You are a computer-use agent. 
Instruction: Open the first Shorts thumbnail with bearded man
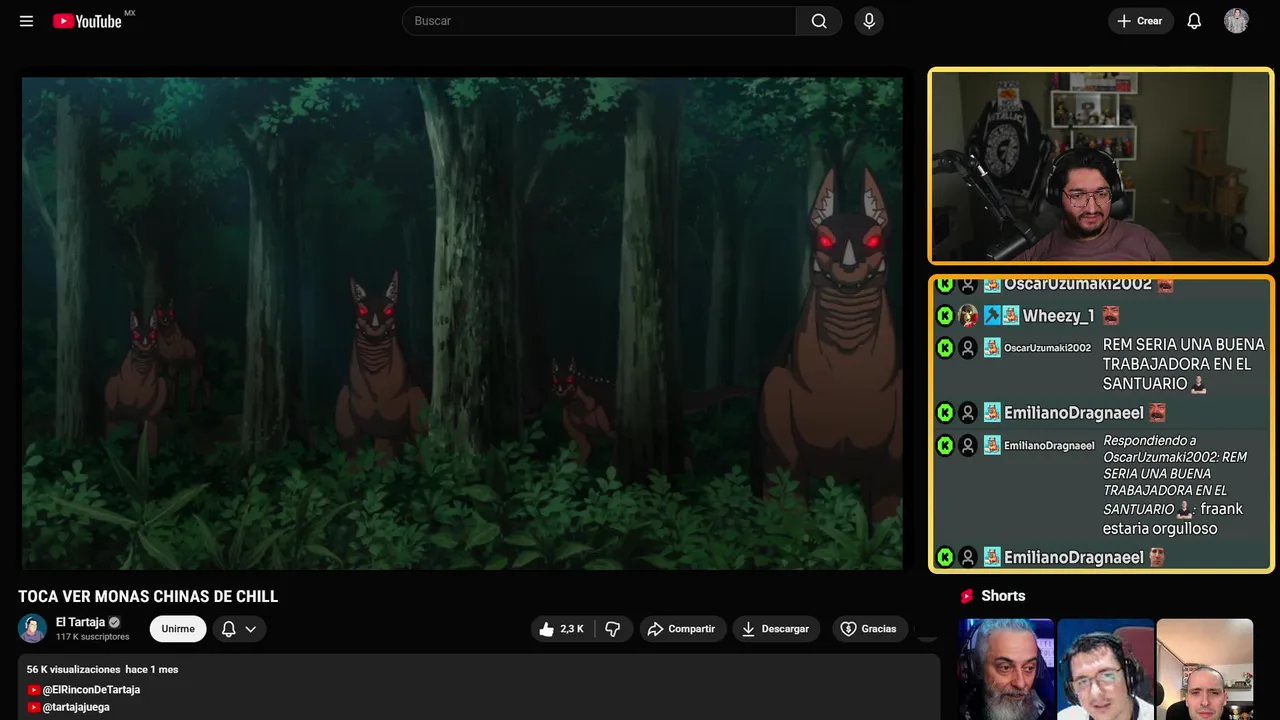point(1005,669)
